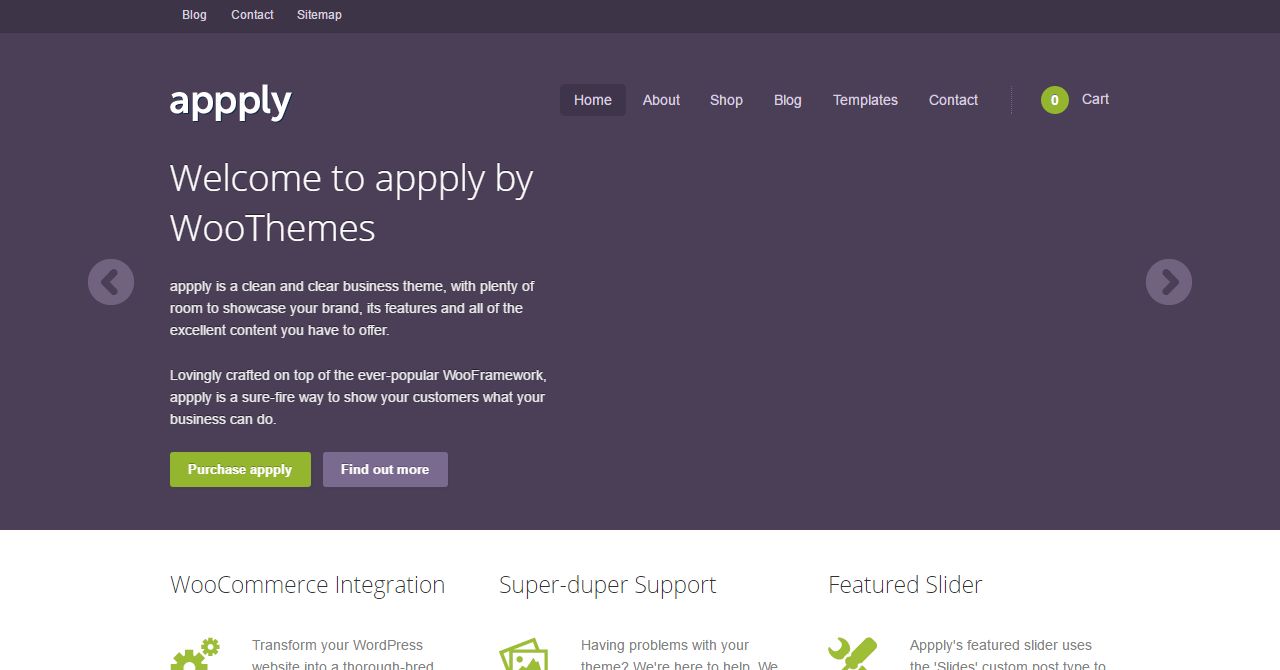Click the 'WooCommerce Integration' heading

308,585
